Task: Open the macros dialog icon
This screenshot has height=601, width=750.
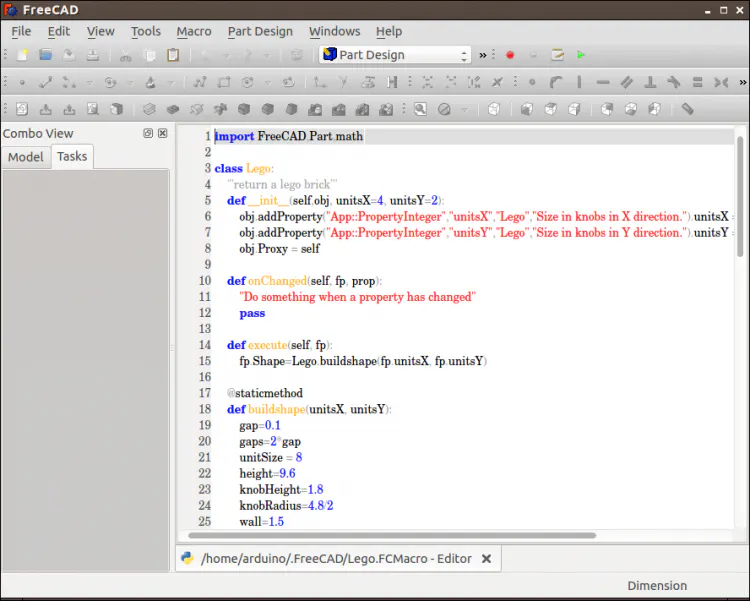Action: click(558, 55)
